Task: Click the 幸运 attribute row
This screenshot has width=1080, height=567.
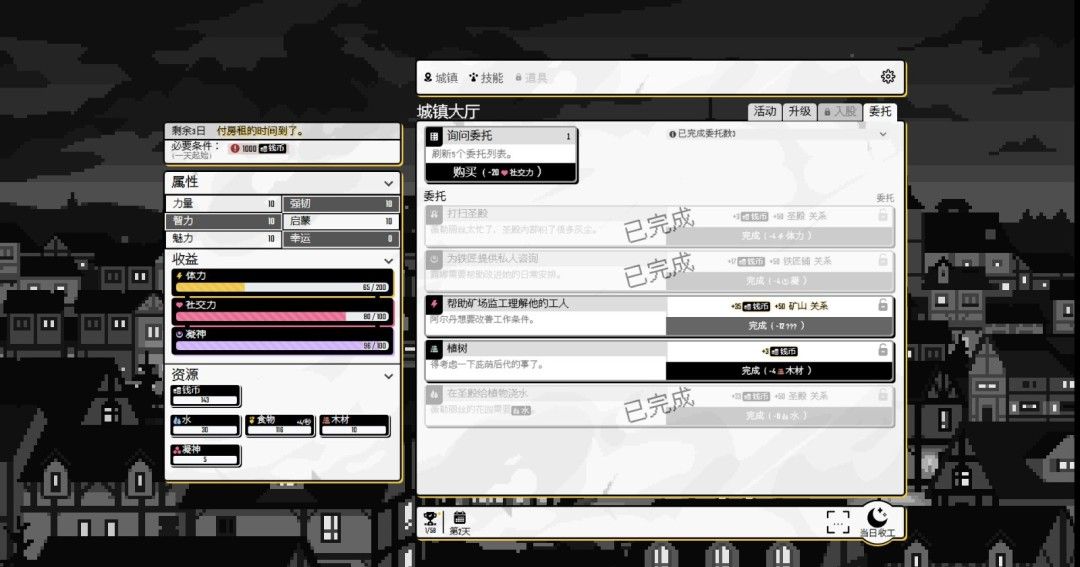Action: [341, 238]
